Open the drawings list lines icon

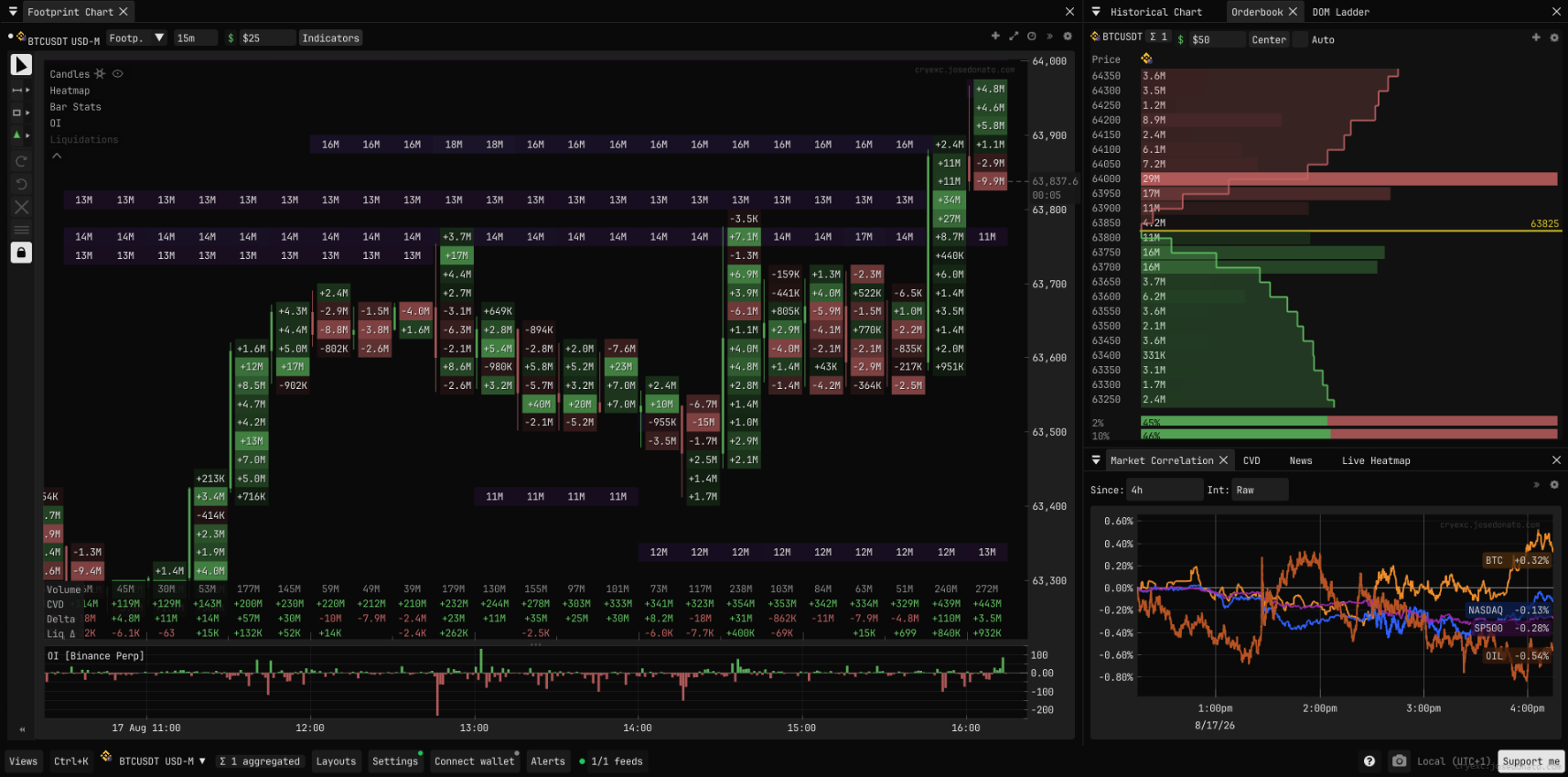point(21,230)
